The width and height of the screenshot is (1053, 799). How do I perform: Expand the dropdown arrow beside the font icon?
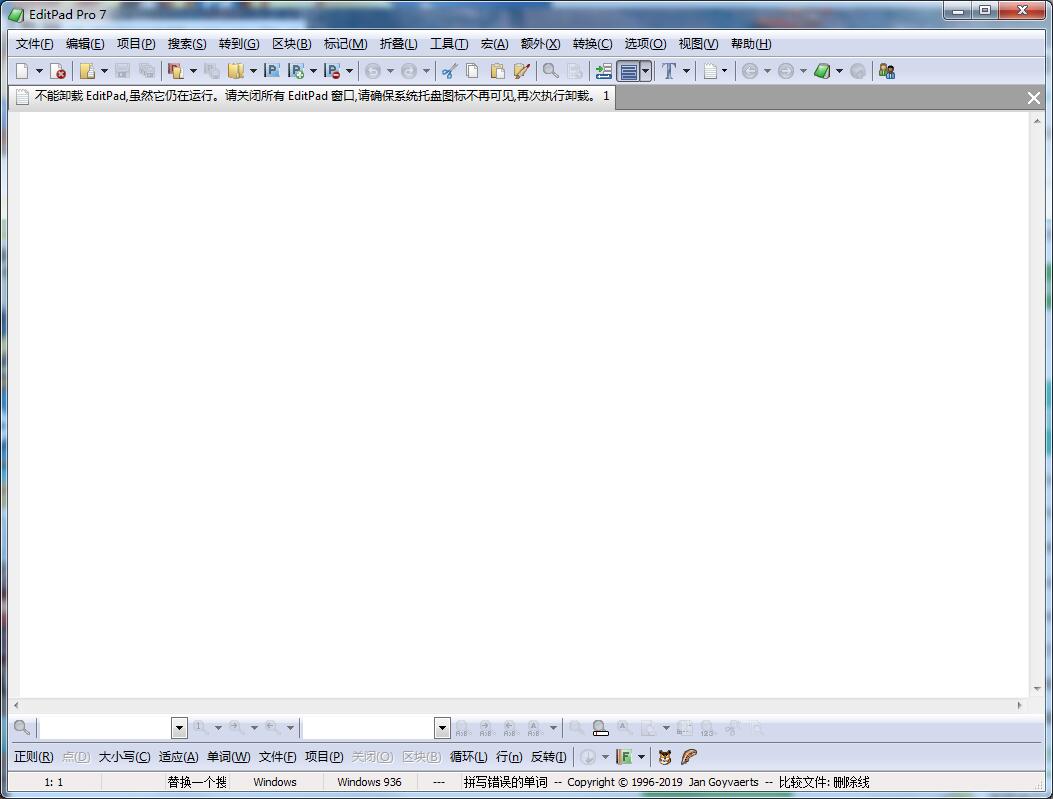686,71
